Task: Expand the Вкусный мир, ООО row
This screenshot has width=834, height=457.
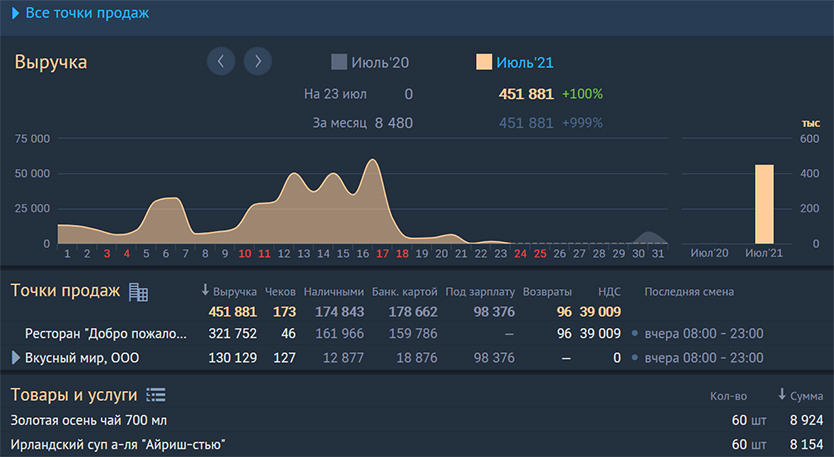Action: point(15,357)
